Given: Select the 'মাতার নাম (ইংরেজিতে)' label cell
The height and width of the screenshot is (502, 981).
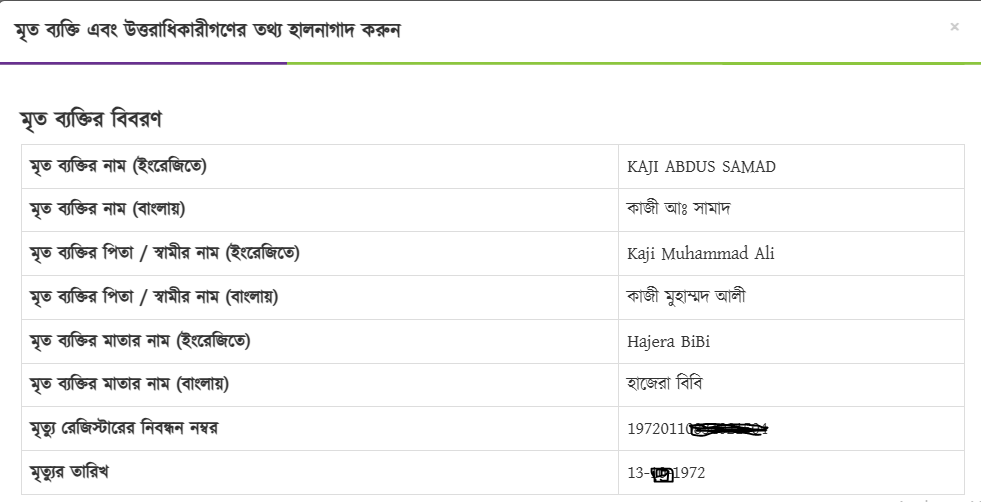Looking at the screenshot, I should point(140,341).
